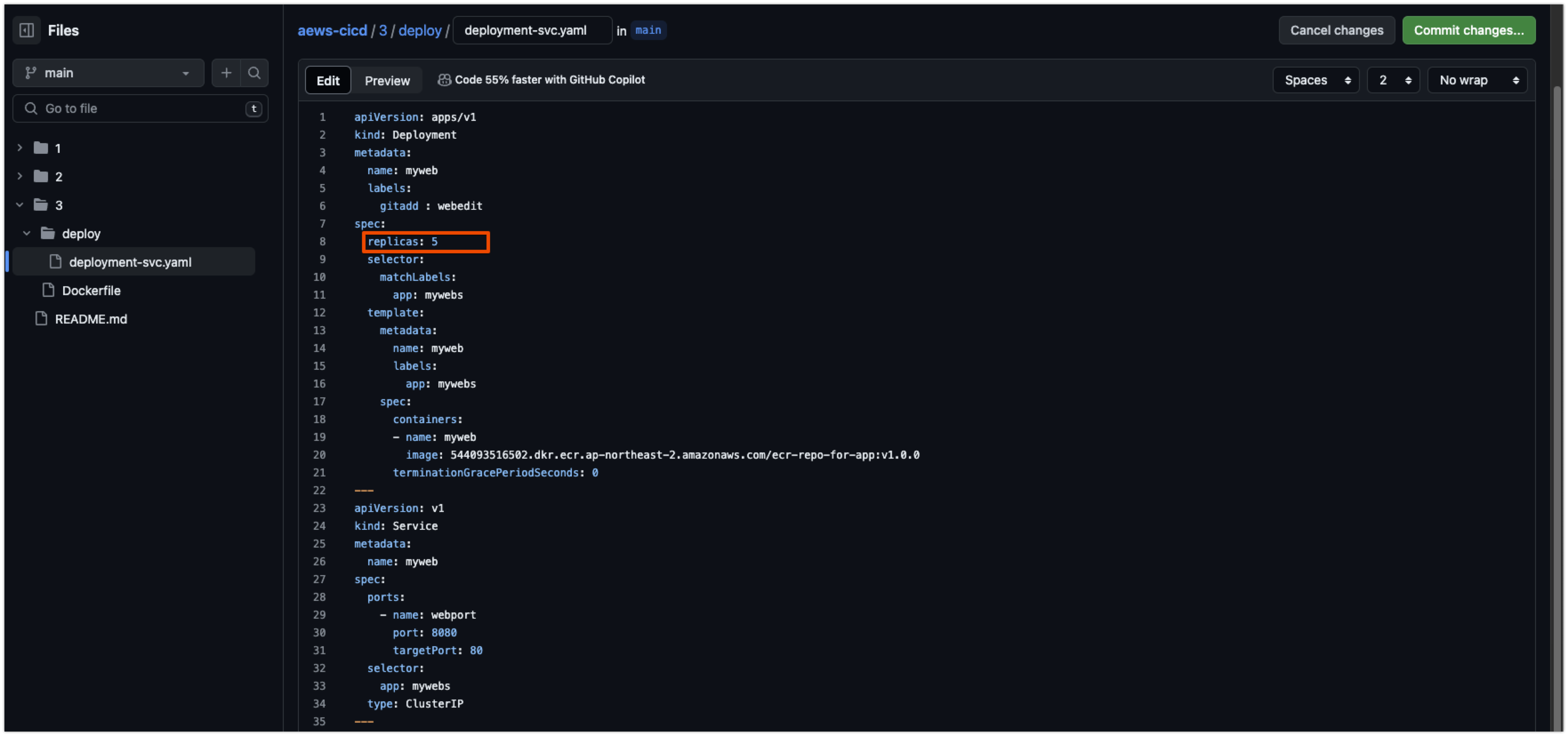Click 'apiVersion: apps/v1' on line 1
1568x736 pixels.
pos(415,117)
